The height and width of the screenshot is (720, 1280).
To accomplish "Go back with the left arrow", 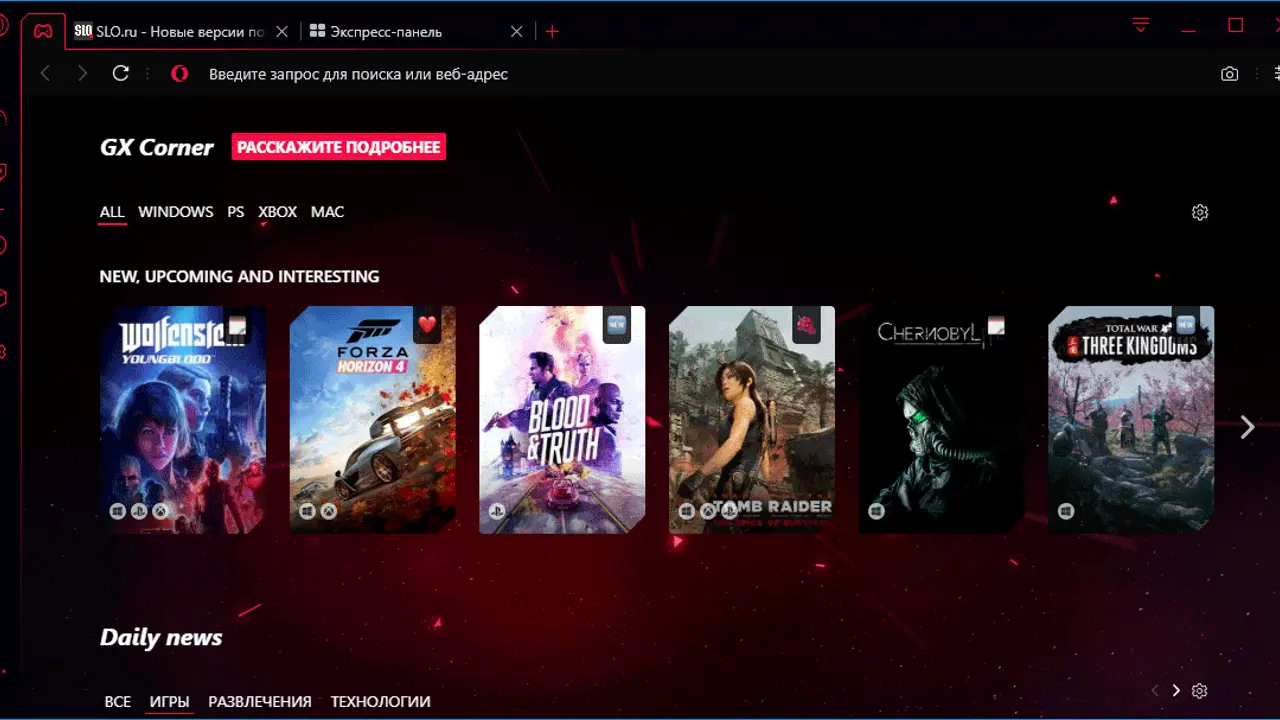I will coord(45,73).
